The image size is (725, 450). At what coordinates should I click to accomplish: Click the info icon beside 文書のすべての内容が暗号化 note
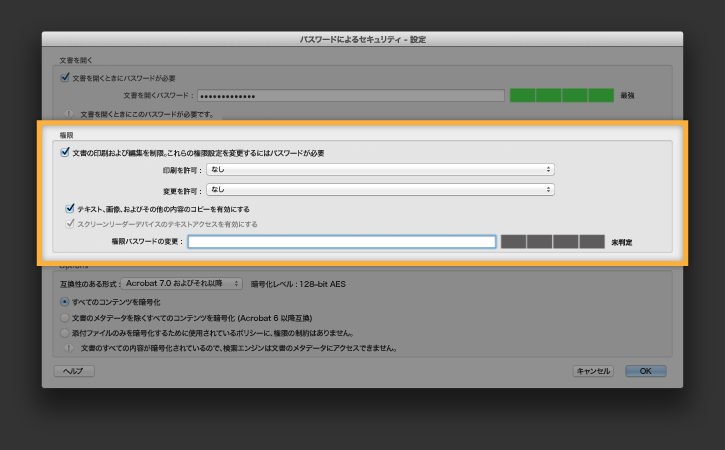coord(68,348)
